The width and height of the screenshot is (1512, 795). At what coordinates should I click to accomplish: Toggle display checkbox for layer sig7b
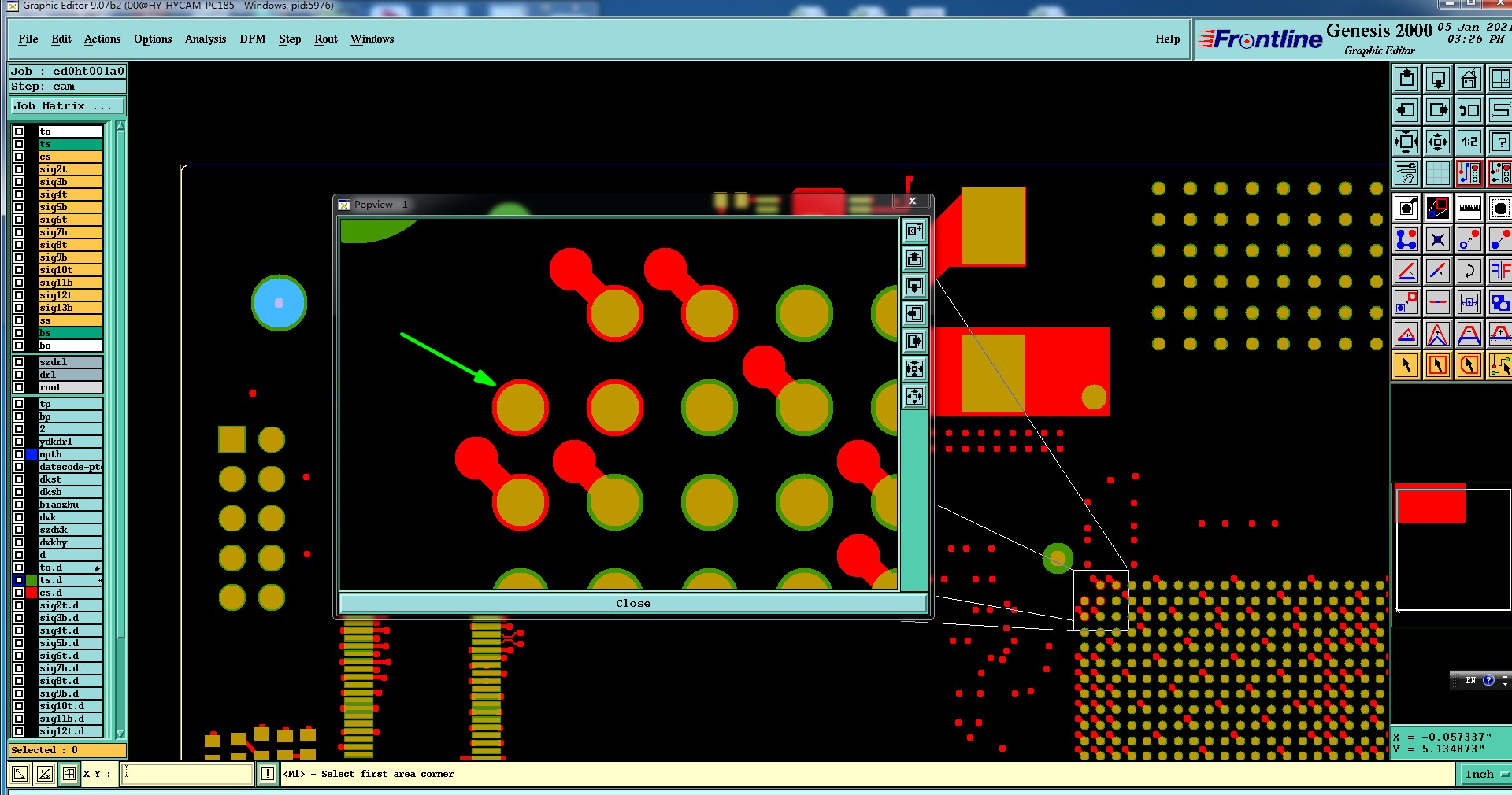tap(19, 232)
